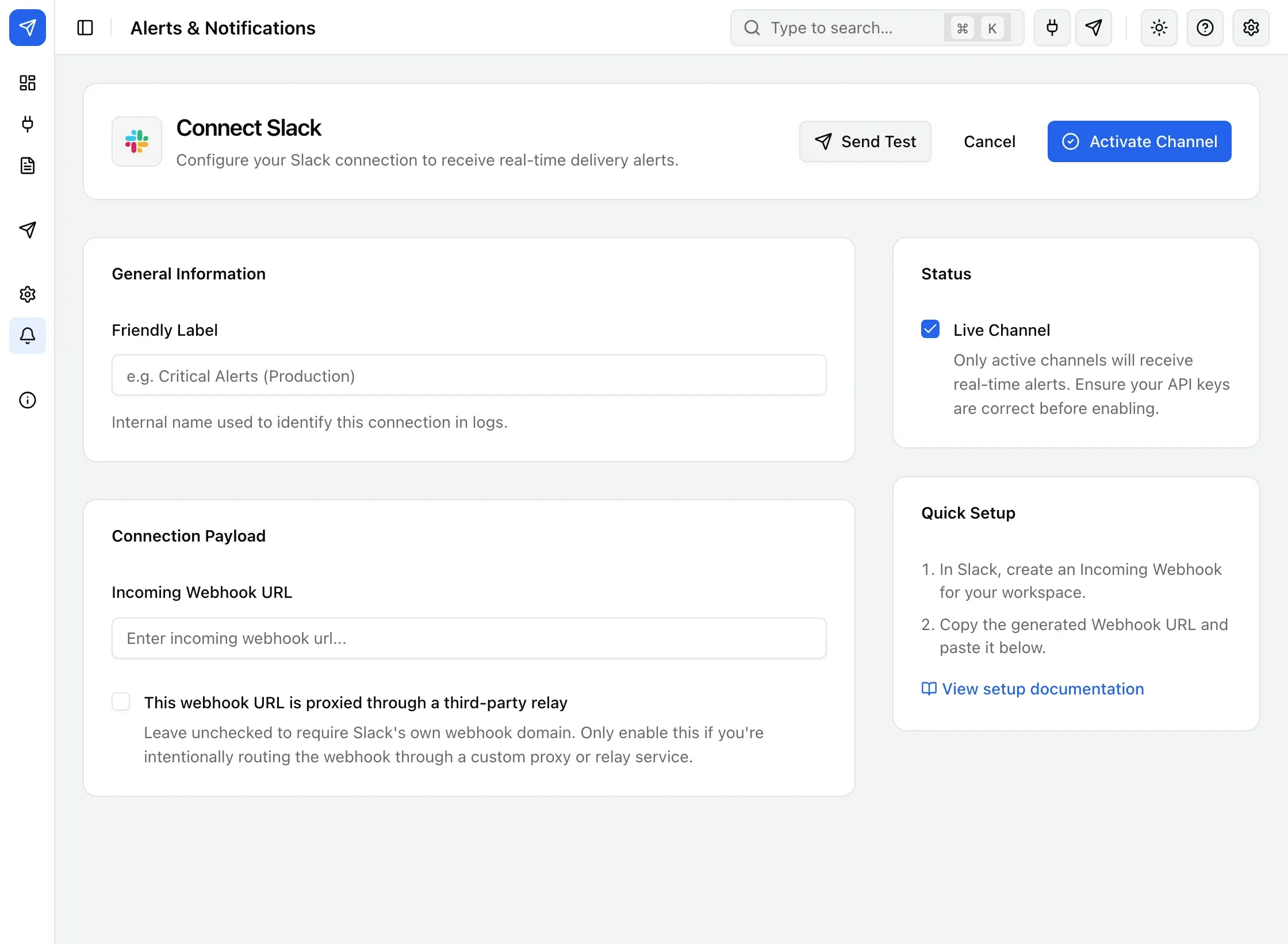The width and height of the screenshot is (1288, 944).
Task: Open the document icon in sidebar
Action: [x=28, y=166]
